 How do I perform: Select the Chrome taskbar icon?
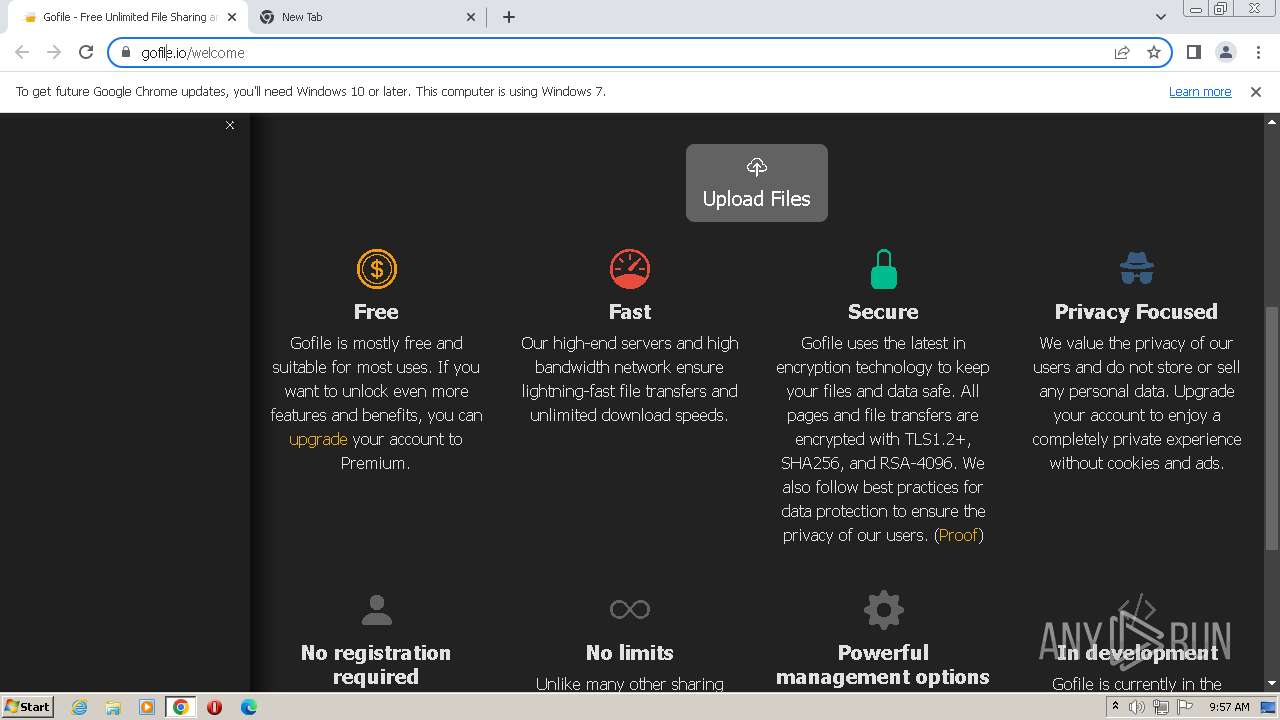(x=181, y=707)
